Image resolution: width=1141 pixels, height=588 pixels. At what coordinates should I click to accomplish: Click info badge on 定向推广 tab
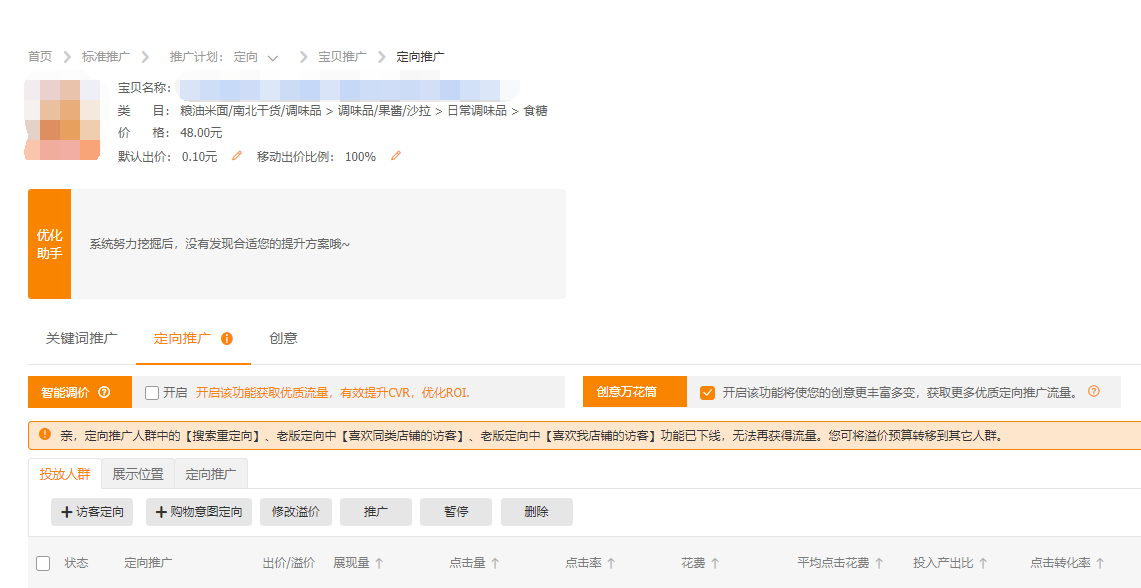227,339
